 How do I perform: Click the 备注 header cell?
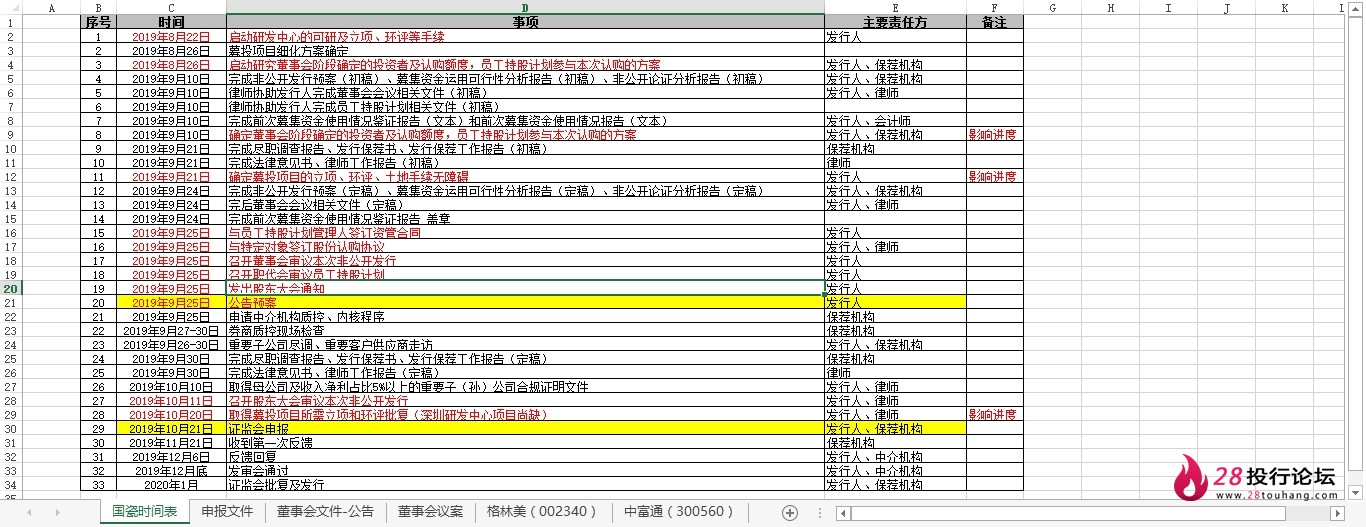coord(994,21)
